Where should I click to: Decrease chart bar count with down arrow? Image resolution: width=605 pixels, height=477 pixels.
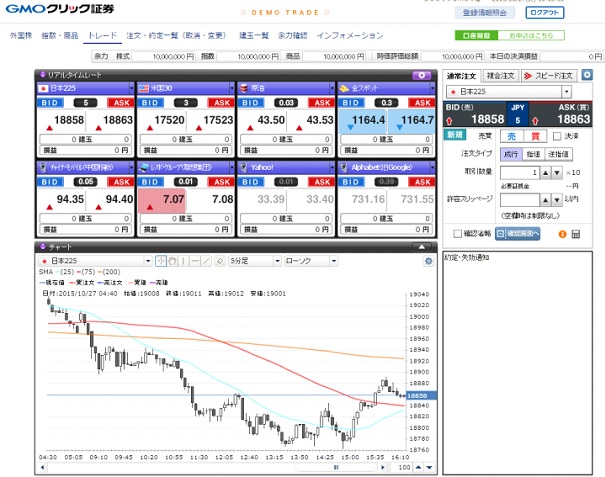coord(429,467)
